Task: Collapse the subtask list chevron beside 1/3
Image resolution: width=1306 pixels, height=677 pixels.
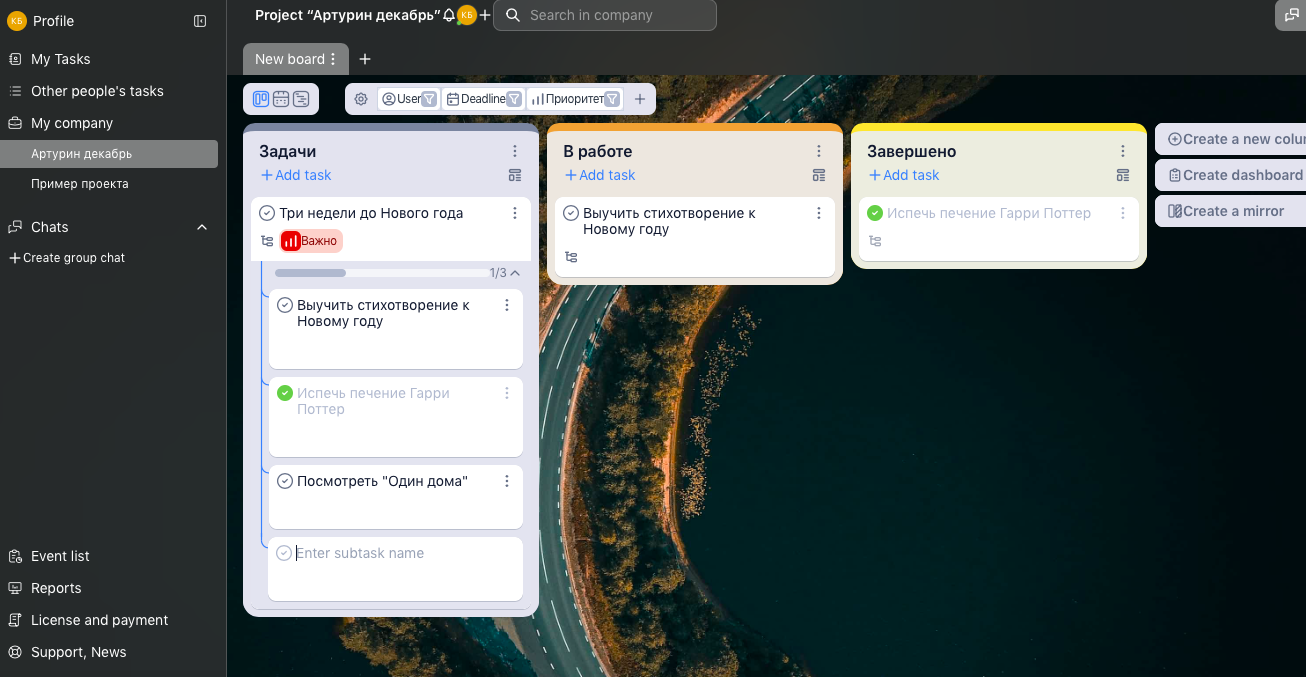Action: 515,273
